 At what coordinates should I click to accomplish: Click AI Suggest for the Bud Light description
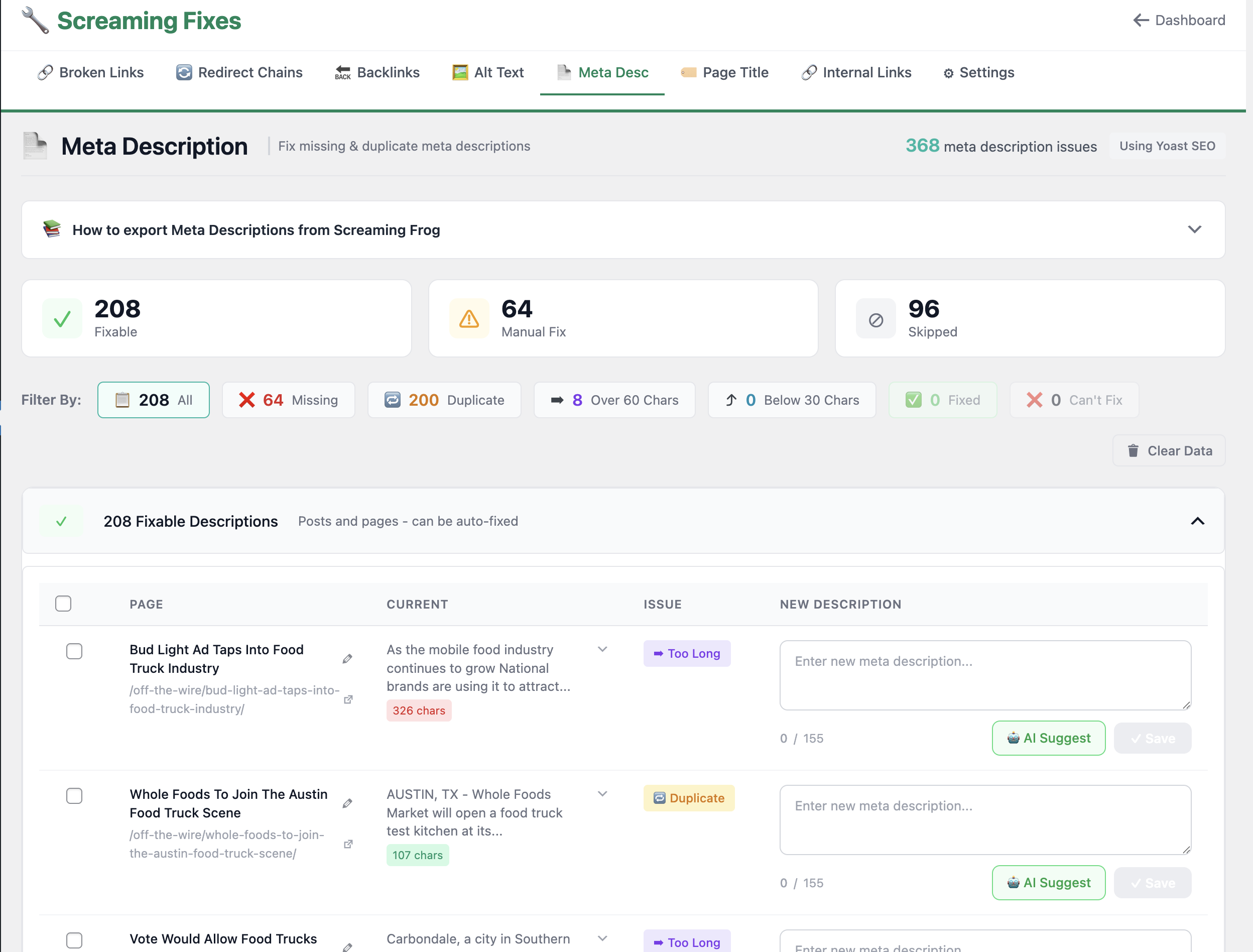1049,738
